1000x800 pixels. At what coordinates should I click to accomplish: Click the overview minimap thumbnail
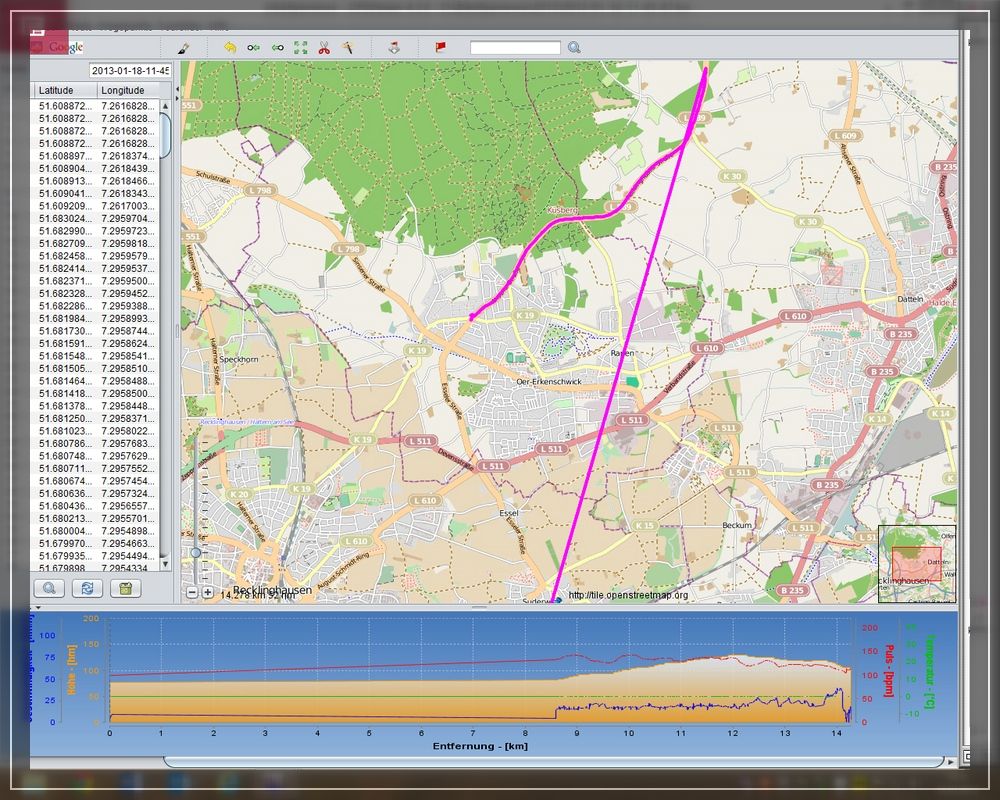tap(916, 564)
